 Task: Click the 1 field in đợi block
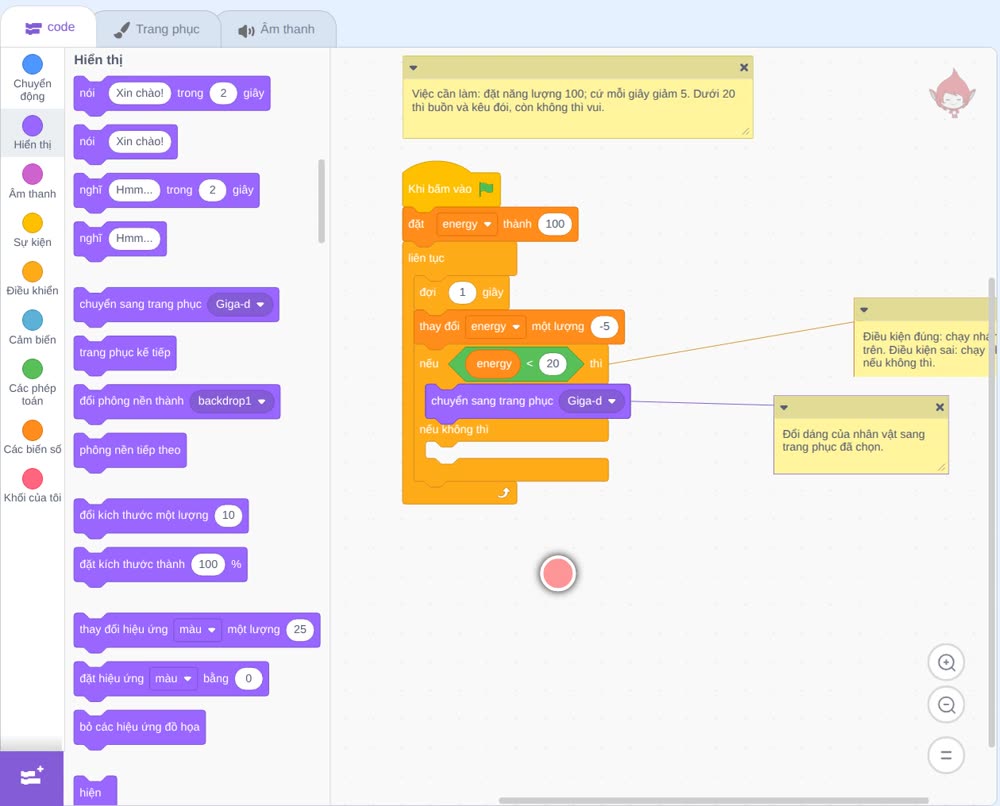click(x=462, y=293)
